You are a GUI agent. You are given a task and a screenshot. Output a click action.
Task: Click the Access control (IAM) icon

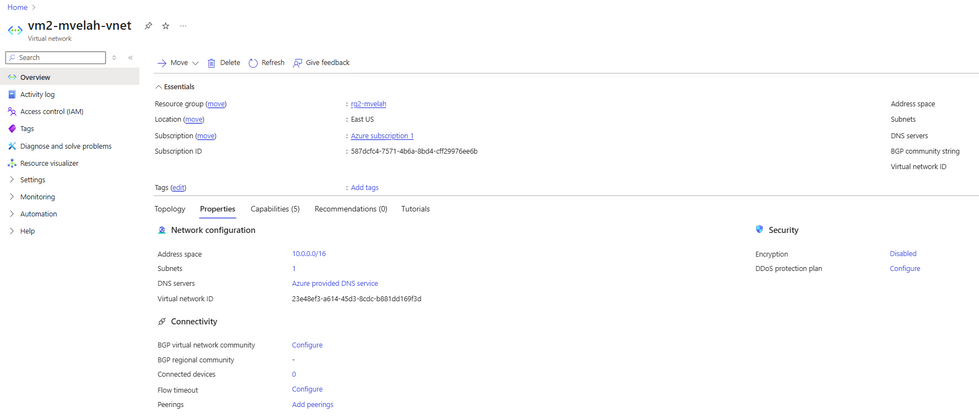coord(12,111)
